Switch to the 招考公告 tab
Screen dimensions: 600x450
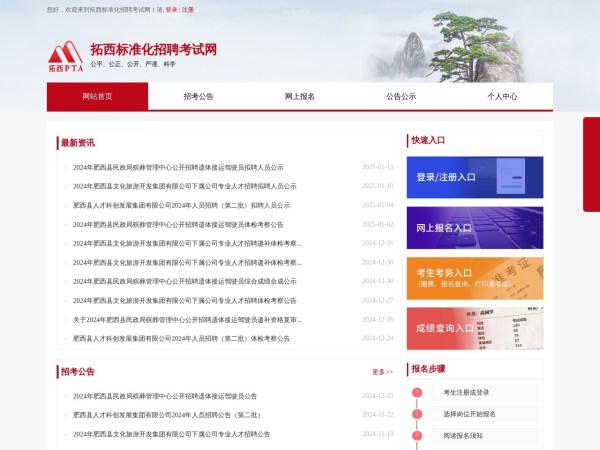point(198,97)
